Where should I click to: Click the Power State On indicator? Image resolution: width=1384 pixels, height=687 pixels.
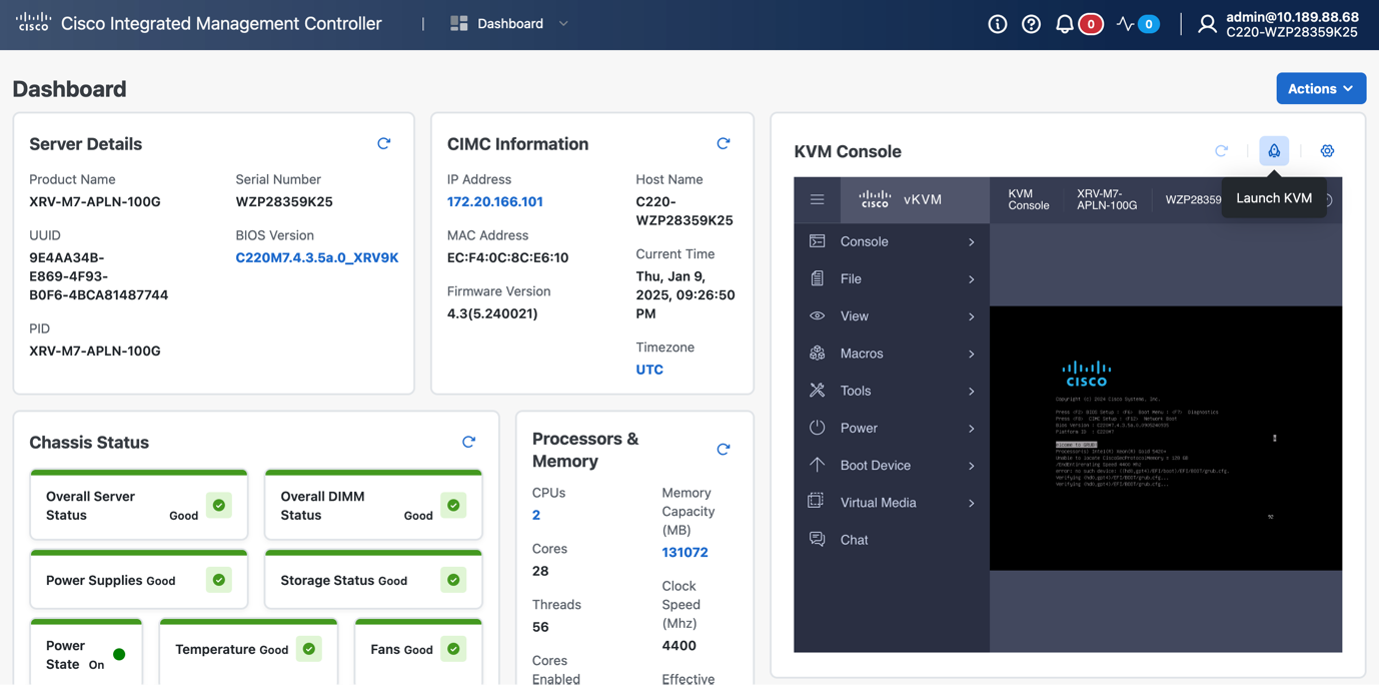coord(120,651)
